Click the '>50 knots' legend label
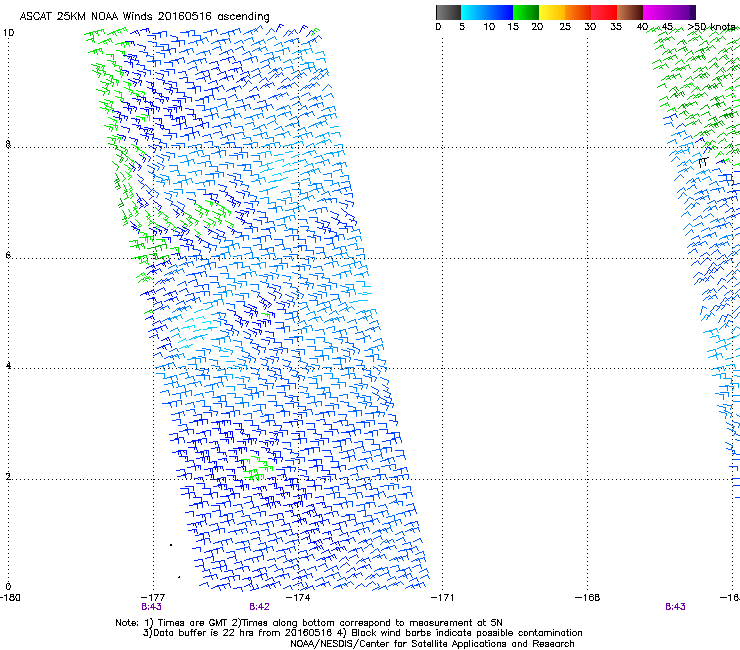740x650 pixels. click(712, 26)
